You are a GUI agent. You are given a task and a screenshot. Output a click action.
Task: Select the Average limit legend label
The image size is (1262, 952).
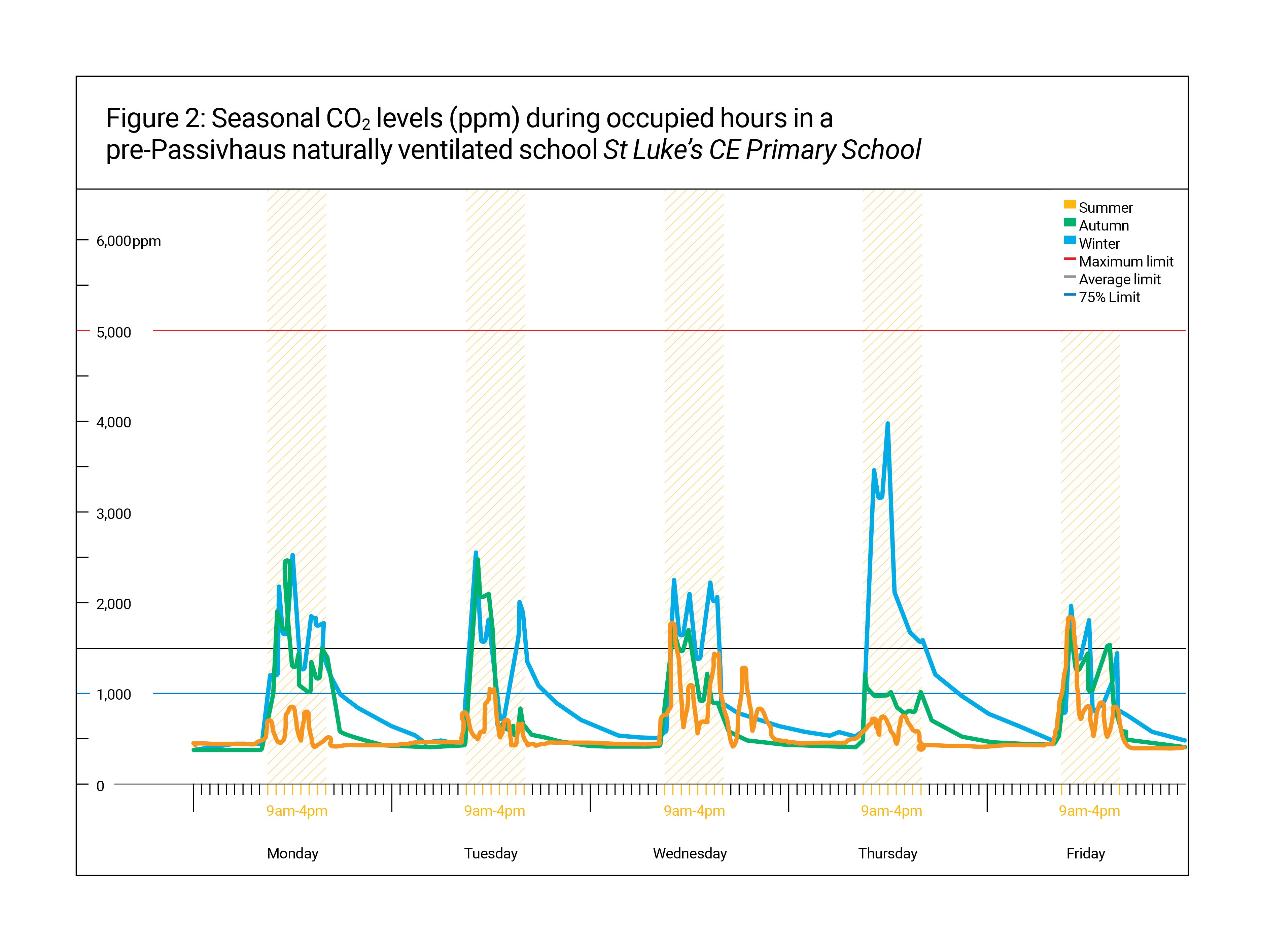point(1119,279)
